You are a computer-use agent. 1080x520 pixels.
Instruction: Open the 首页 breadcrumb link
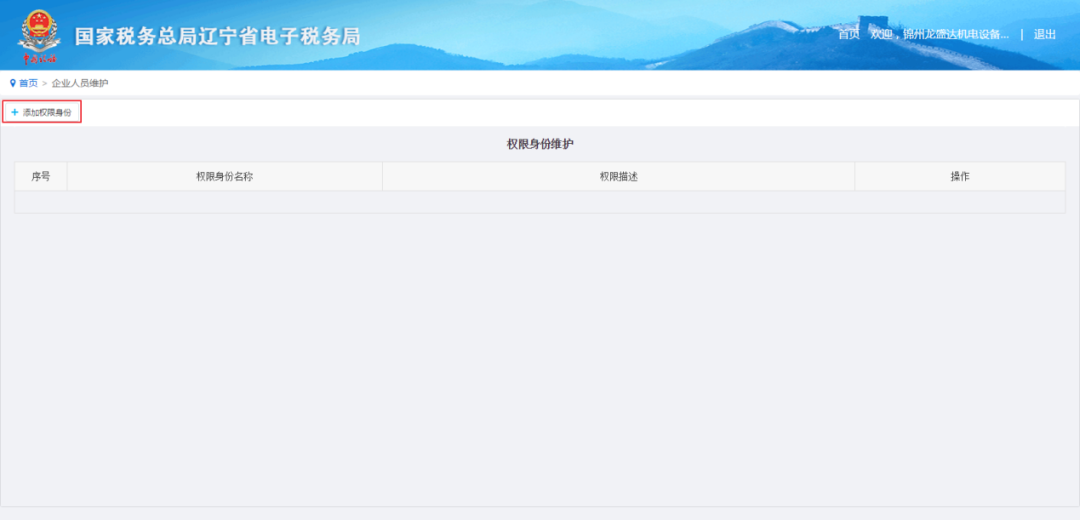click(x=28, y=83)
